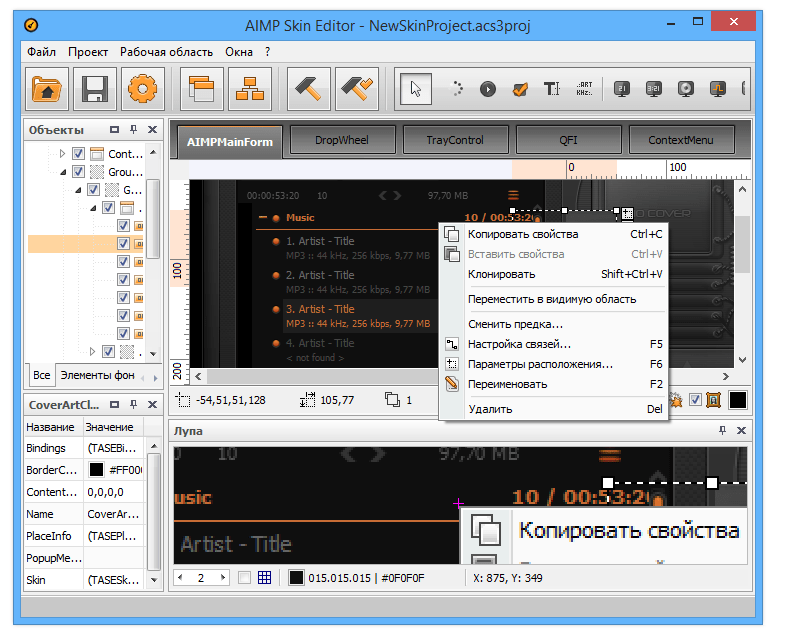Image resolution: width=787 pixels, height=640 pixels.
Task: Click the orange burst icon in canvas status bar
Action: pos(677,400)
